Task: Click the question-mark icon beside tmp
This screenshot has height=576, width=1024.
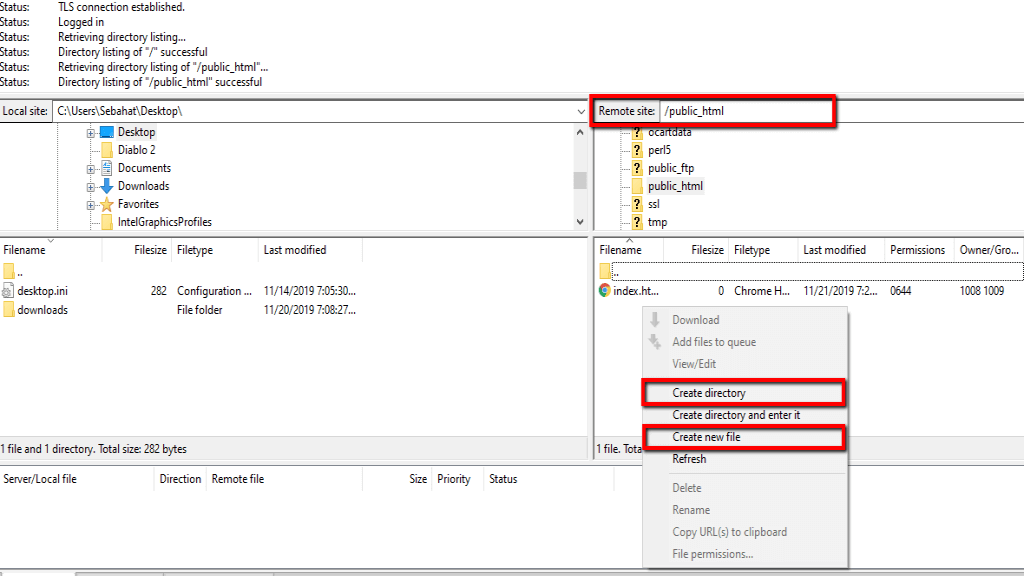Action: click(637, 222)
